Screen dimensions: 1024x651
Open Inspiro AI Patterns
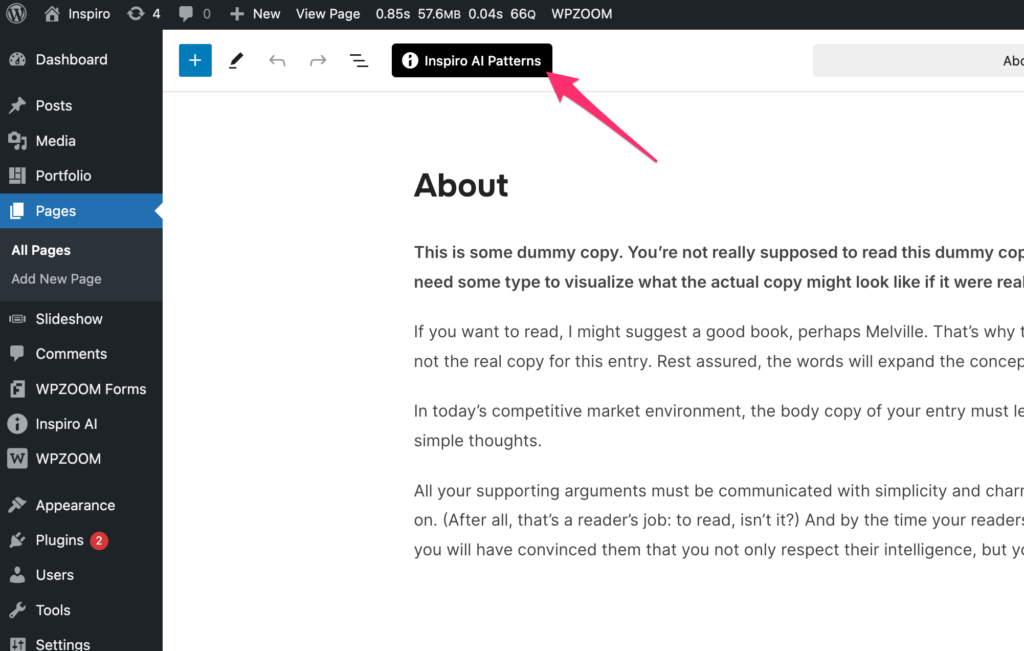pyautogui.click(x=472, y=60)
